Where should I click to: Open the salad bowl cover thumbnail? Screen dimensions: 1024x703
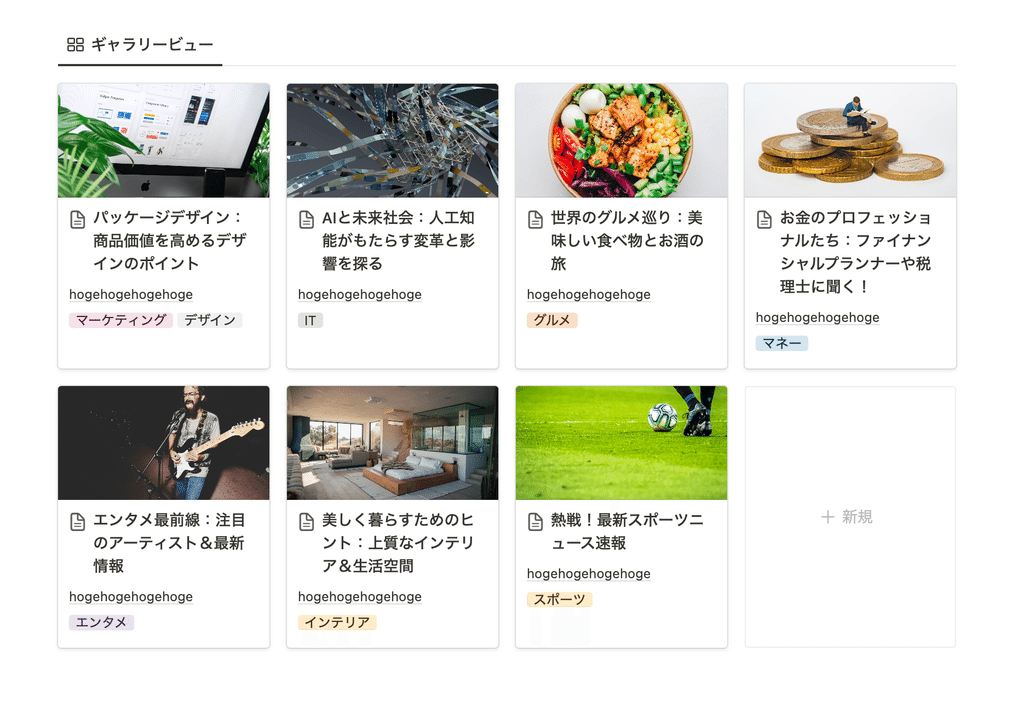tap(621, 140)
